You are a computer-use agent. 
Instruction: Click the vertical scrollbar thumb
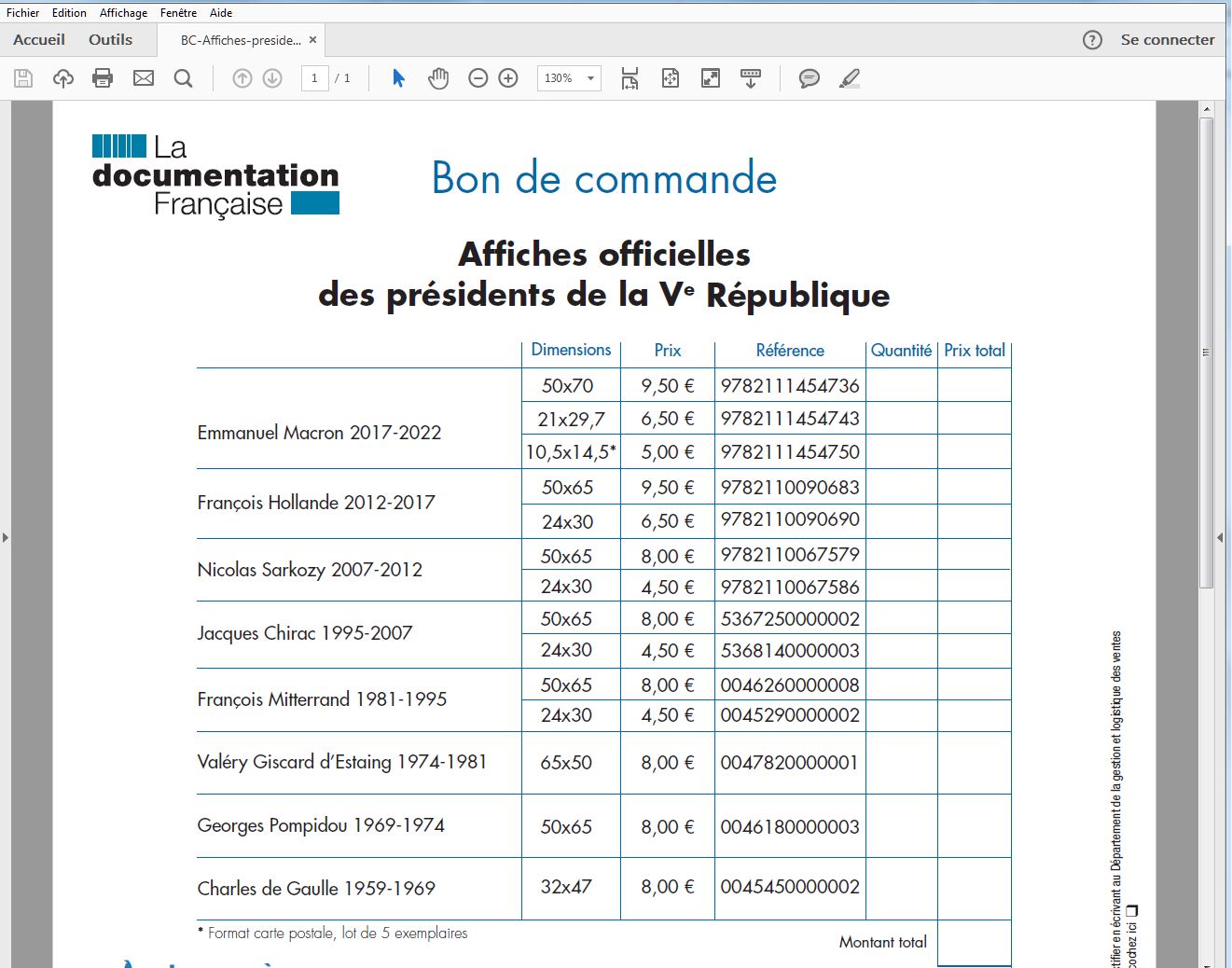point(1206,353)
